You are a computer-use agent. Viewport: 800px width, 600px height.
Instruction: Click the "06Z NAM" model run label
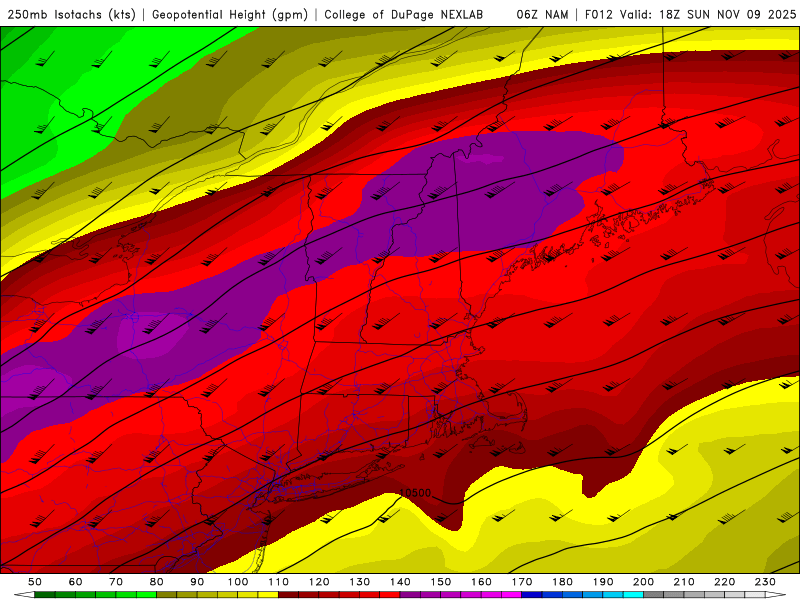542,15
